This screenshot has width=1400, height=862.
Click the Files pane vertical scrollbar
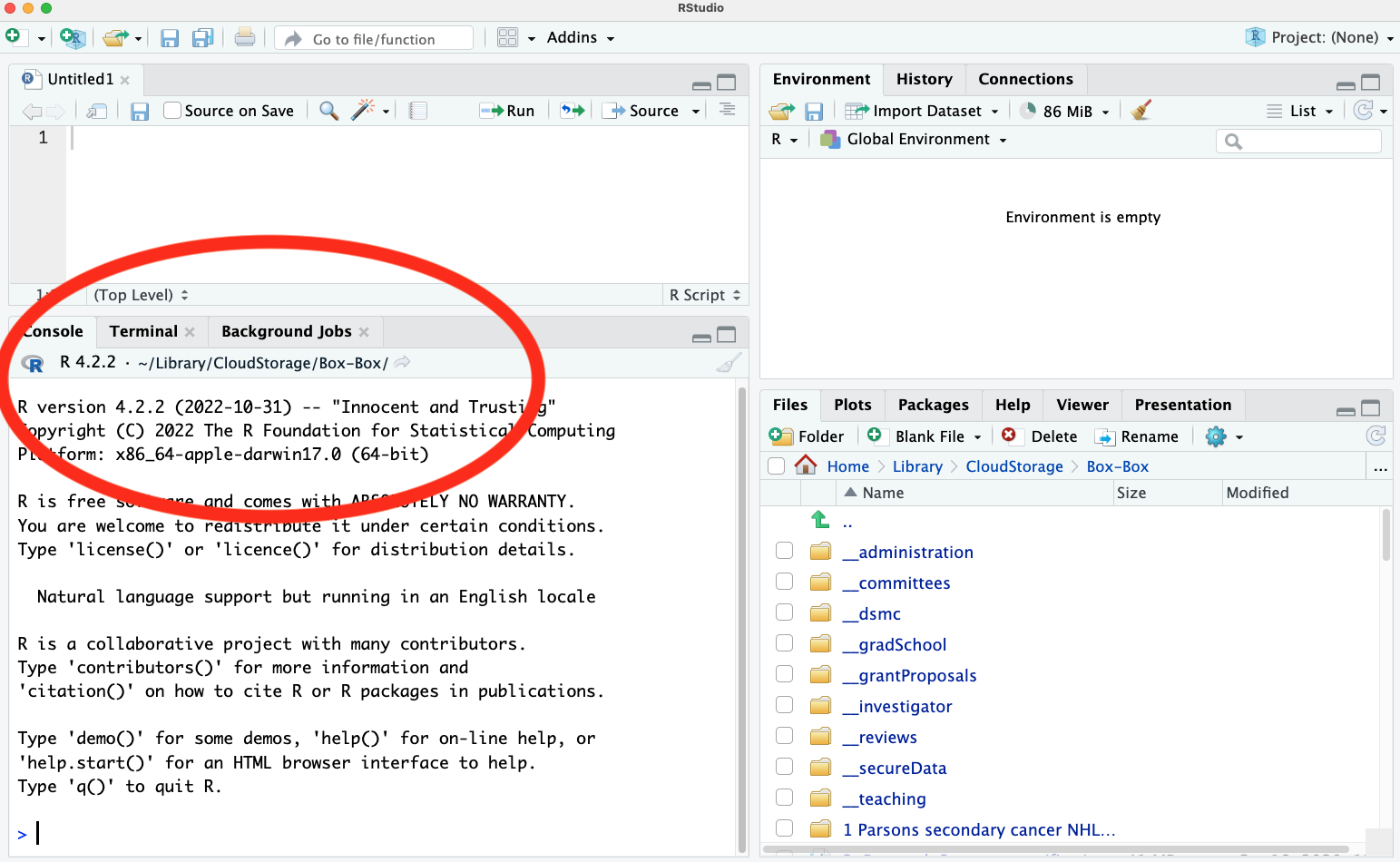[x=1386, y=535]
